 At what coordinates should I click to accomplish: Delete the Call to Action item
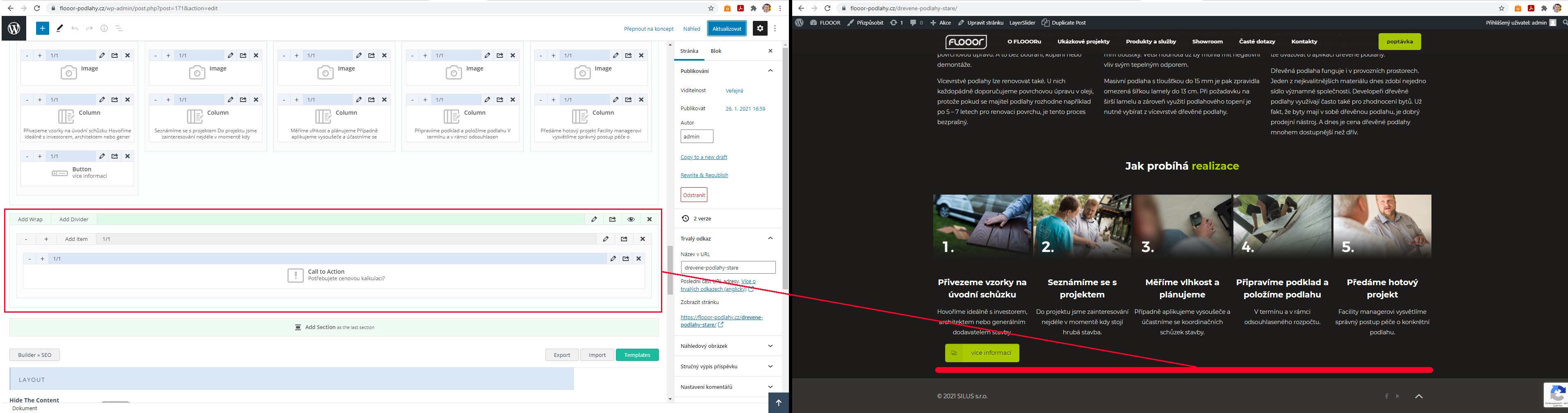[638, 259]
